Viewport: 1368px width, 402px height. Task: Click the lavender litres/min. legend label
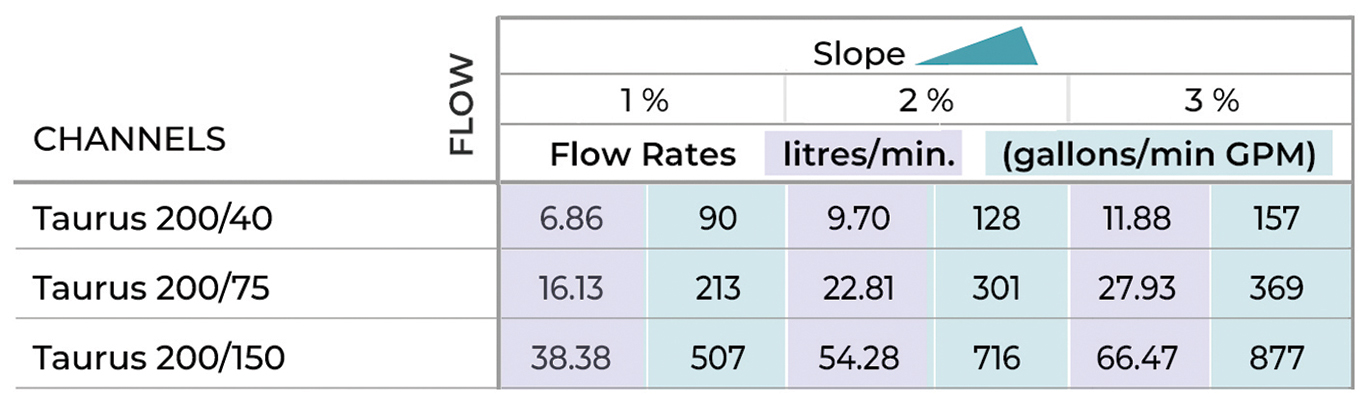pyautogui.click(x=862, y=154)
